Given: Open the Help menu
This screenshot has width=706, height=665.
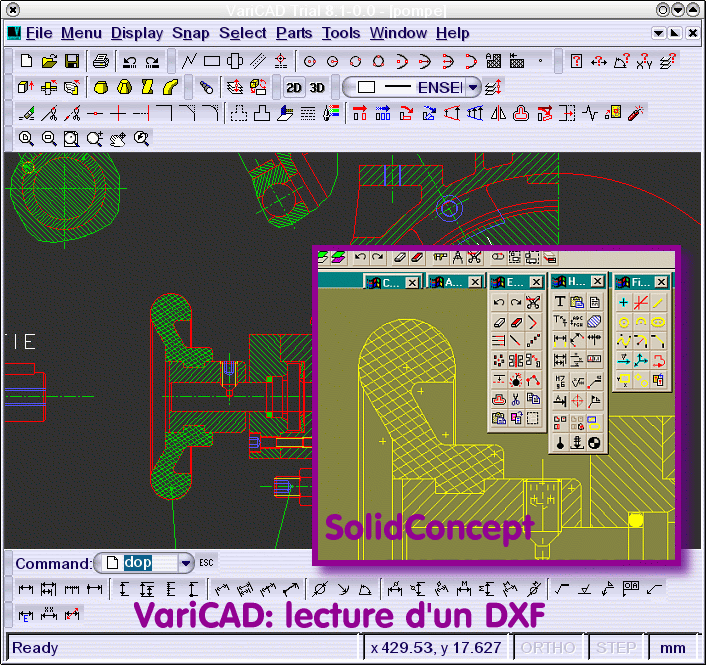Looking at the screenshot, I should coord(453,33).
